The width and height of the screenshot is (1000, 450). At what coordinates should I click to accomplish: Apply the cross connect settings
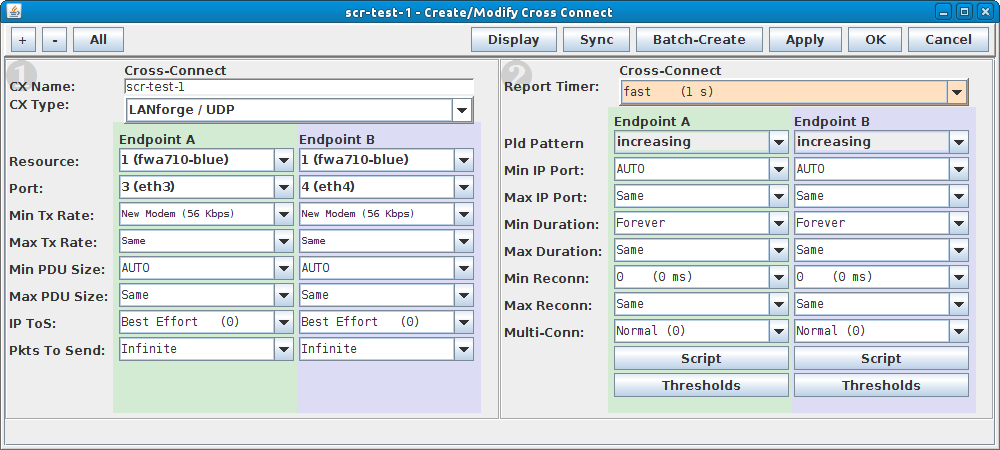point(805,40)
